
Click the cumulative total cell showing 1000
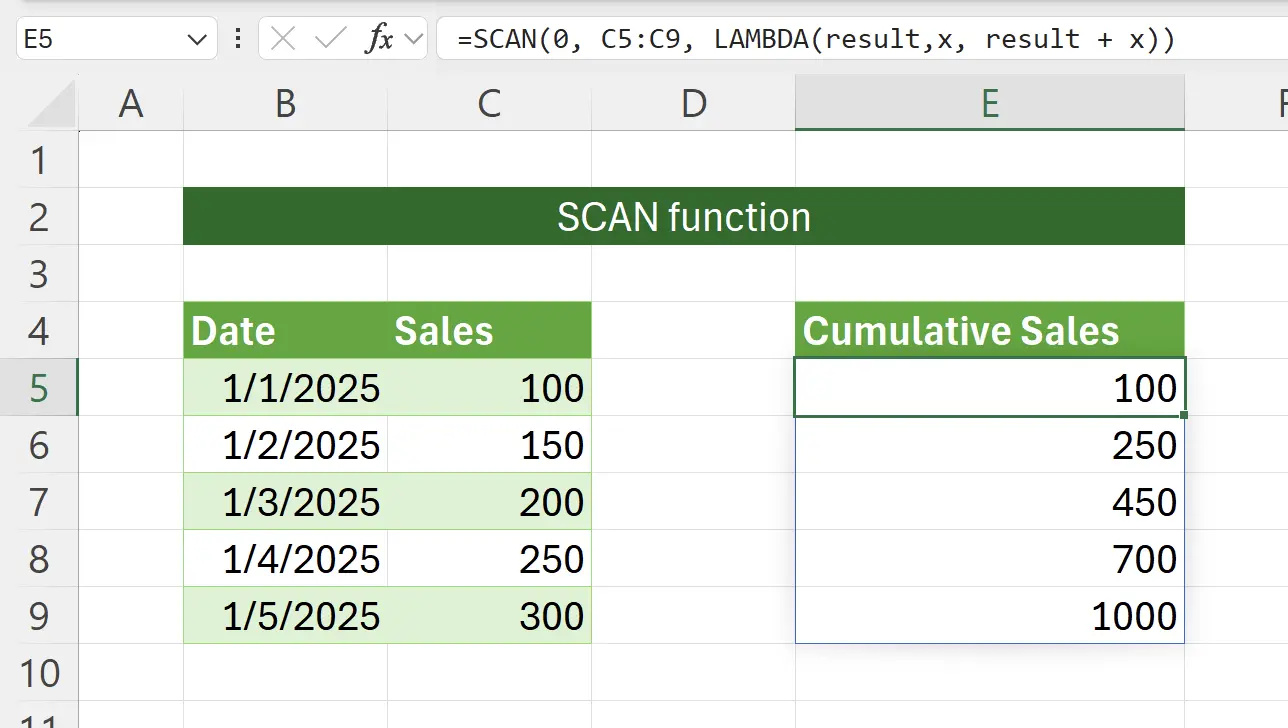pos(989,616)
